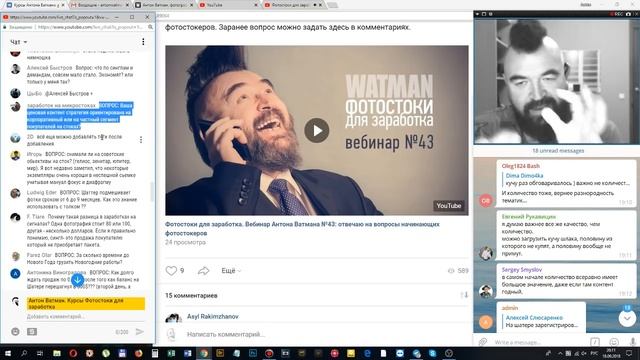Open Word from the taskbar
Screen dimensions: 640x360
click(x=187, y=353)
